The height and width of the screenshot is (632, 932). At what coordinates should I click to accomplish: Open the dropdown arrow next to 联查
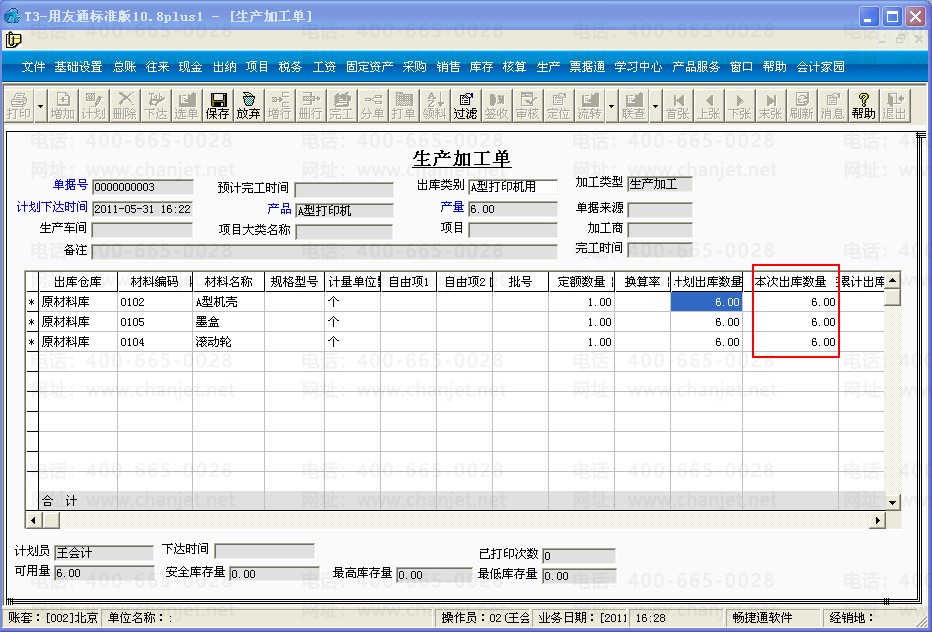[x=655, y=106]
